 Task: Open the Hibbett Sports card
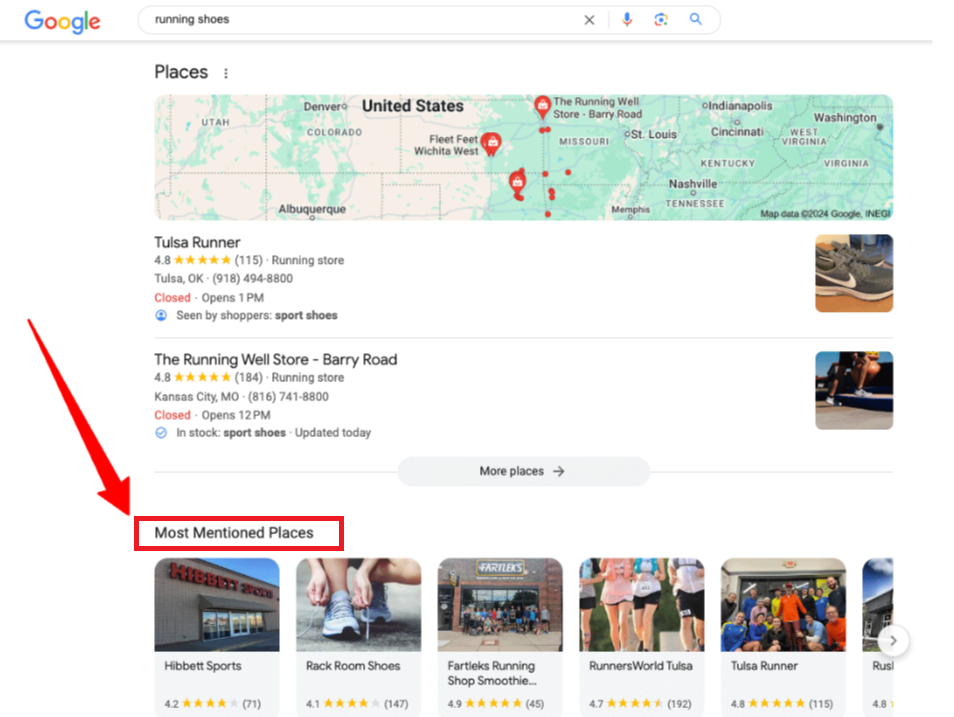(217, 637)
